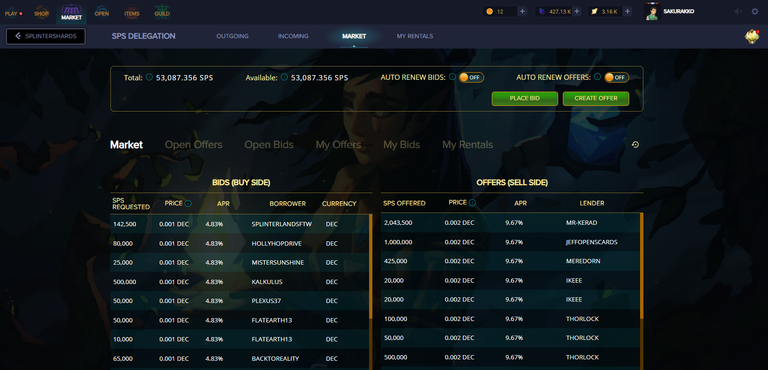The image size is (768, 370).
Task: Show Price info icon in Bids table
Action: pyautogui.click(x=188, y=203)
